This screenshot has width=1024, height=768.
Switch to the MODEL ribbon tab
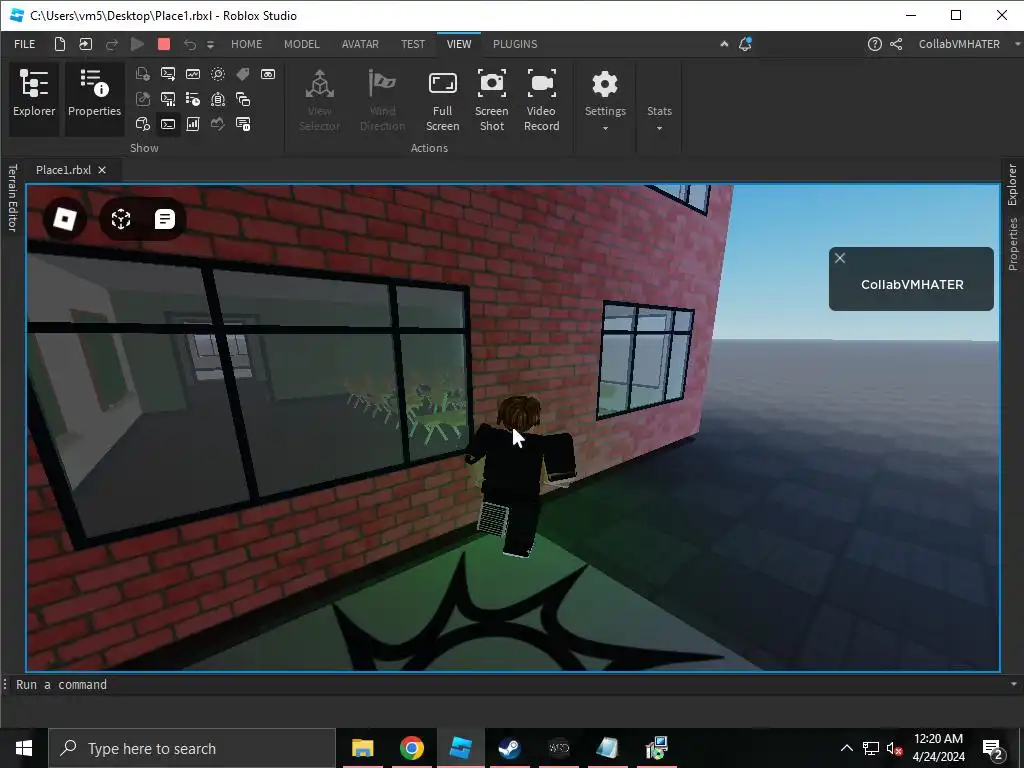pyautogui.click(x=302, y=44)
